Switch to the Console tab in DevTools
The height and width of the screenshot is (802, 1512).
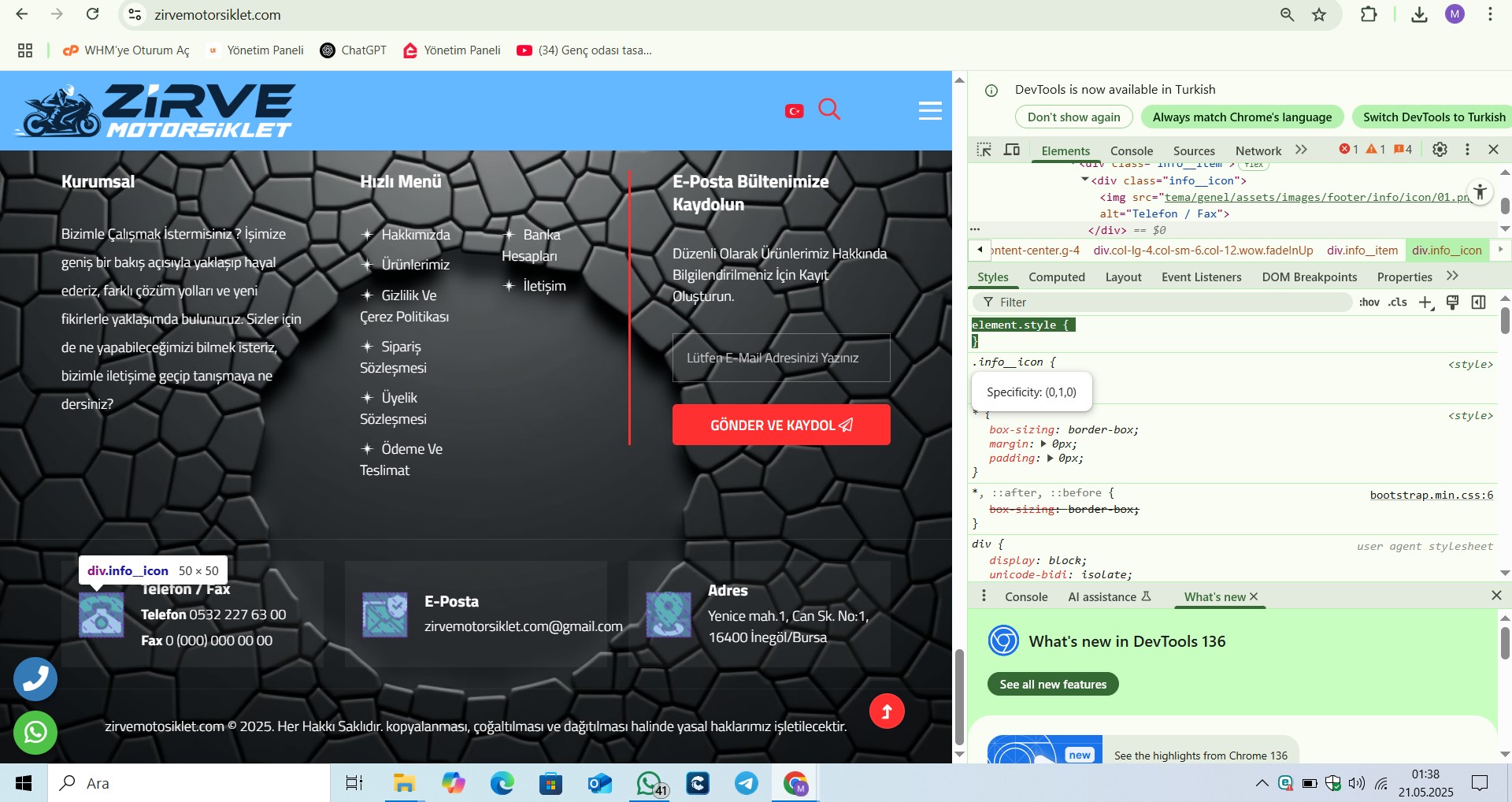[x=1131, y=151]
